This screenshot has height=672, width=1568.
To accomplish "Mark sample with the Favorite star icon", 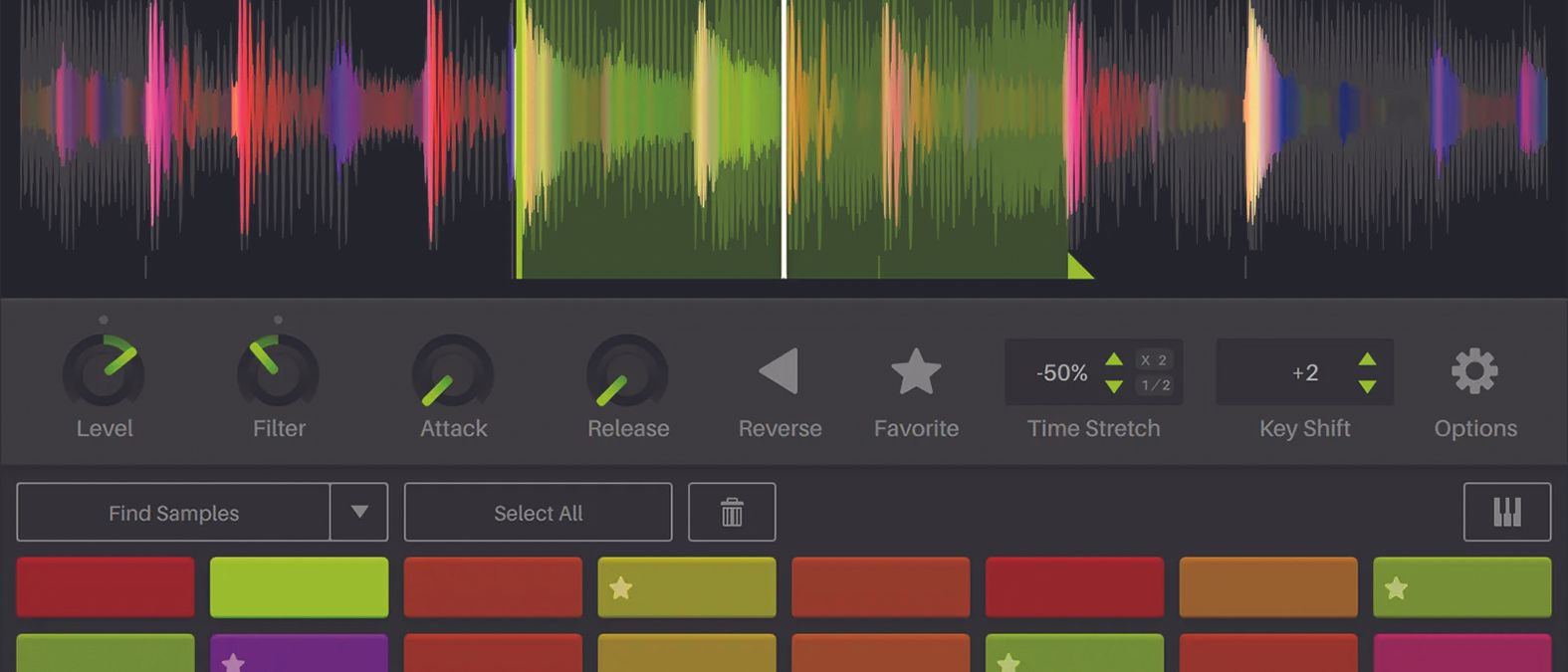I will pyautogui.click(x=916, y=371).
